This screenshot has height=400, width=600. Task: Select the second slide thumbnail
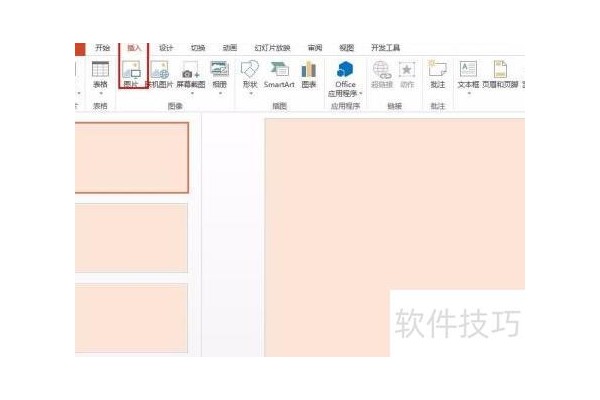point(132,238)
